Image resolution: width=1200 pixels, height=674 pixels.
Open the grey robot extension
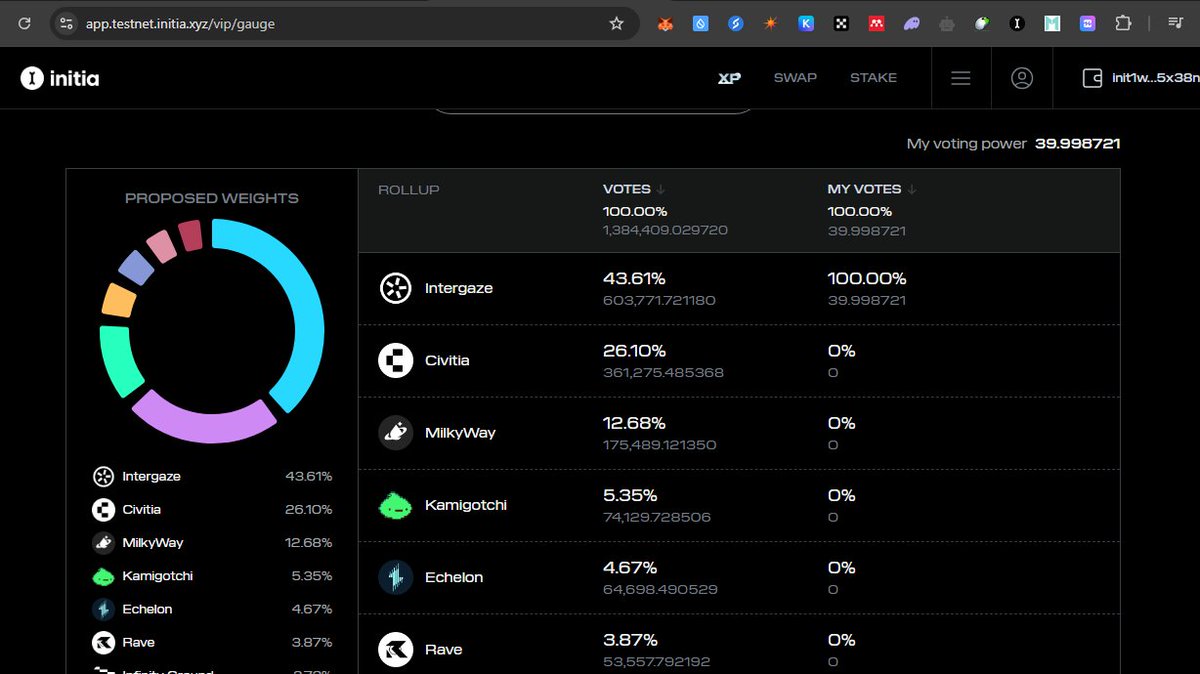[946, 23]
